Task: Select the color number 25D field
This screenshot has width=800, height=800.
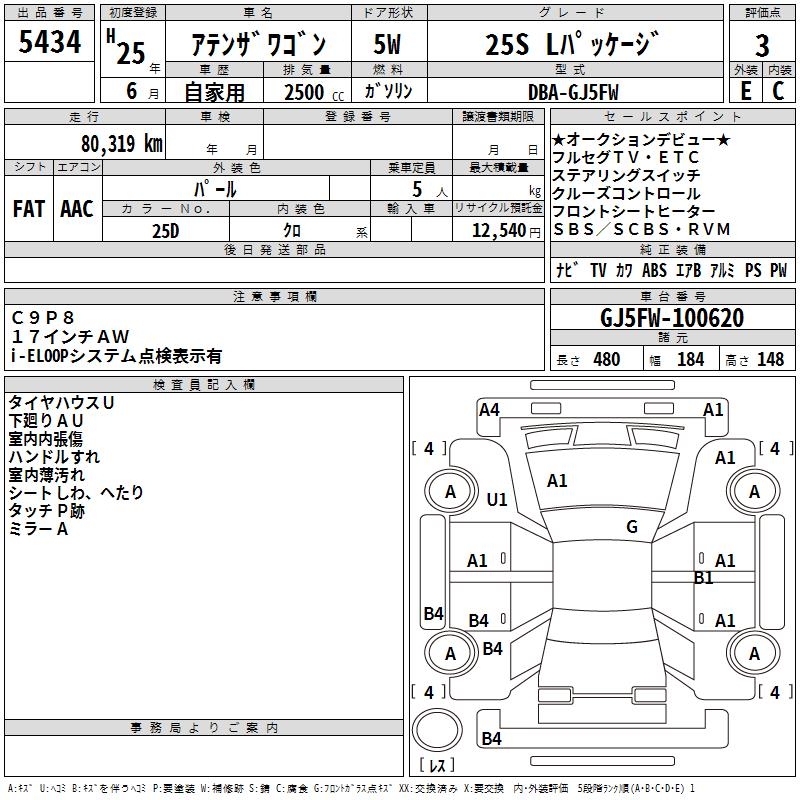Action: pyautogui.click(x=166, y=230)
